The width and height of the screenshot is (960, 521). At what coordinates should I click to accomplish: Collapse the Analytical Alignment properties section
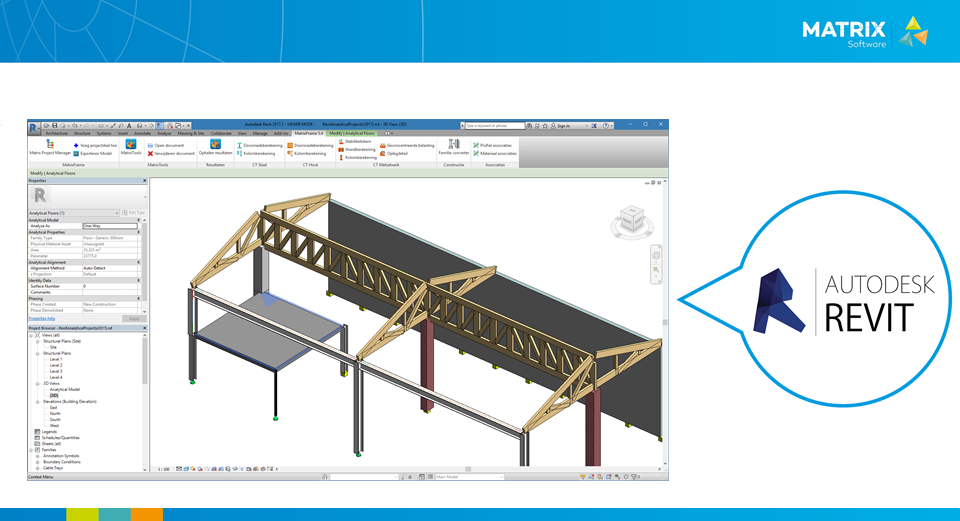tap(138, 262)
